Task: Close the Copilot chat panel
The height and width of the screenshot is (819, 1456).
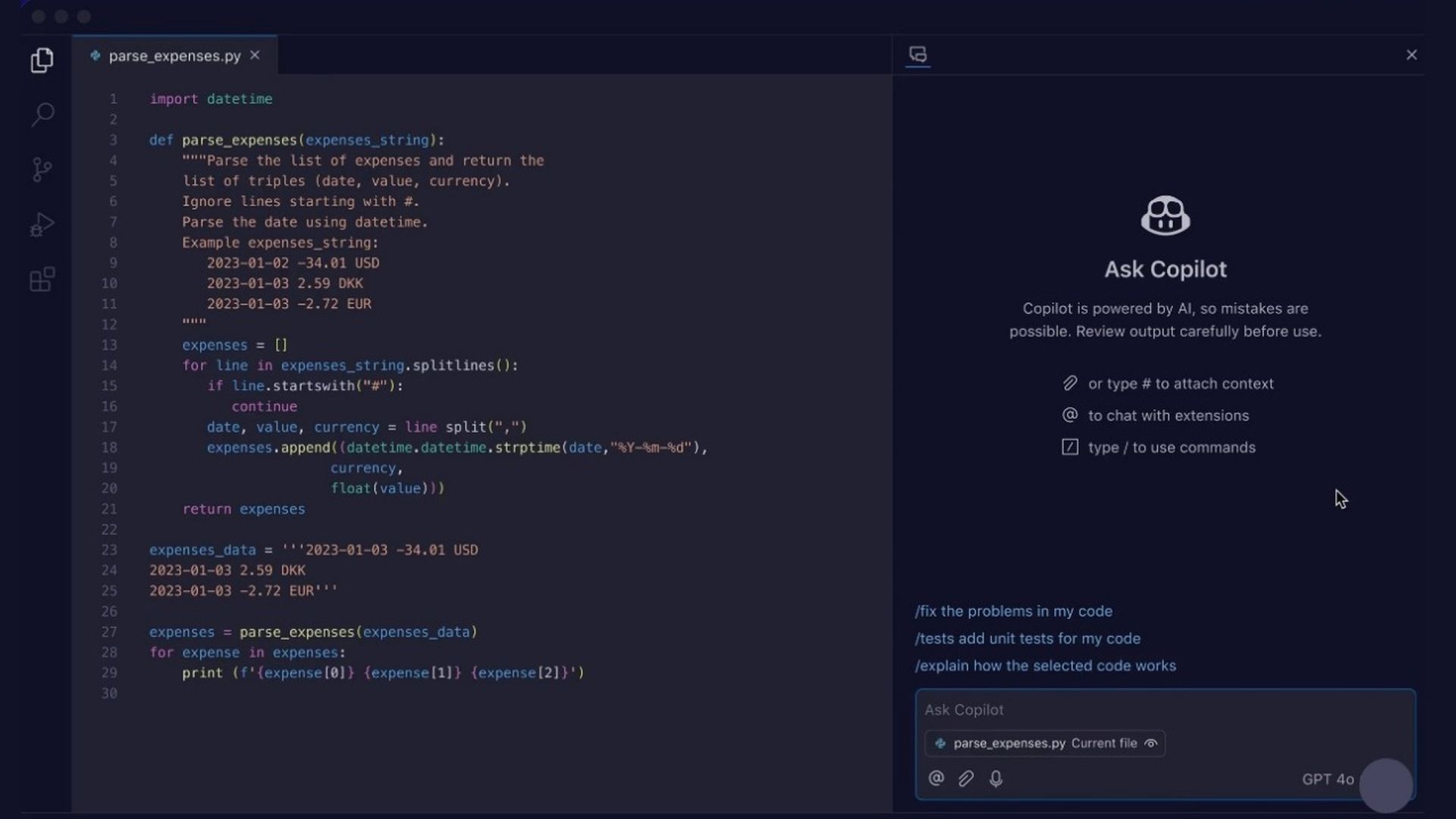Action: 1411,54
